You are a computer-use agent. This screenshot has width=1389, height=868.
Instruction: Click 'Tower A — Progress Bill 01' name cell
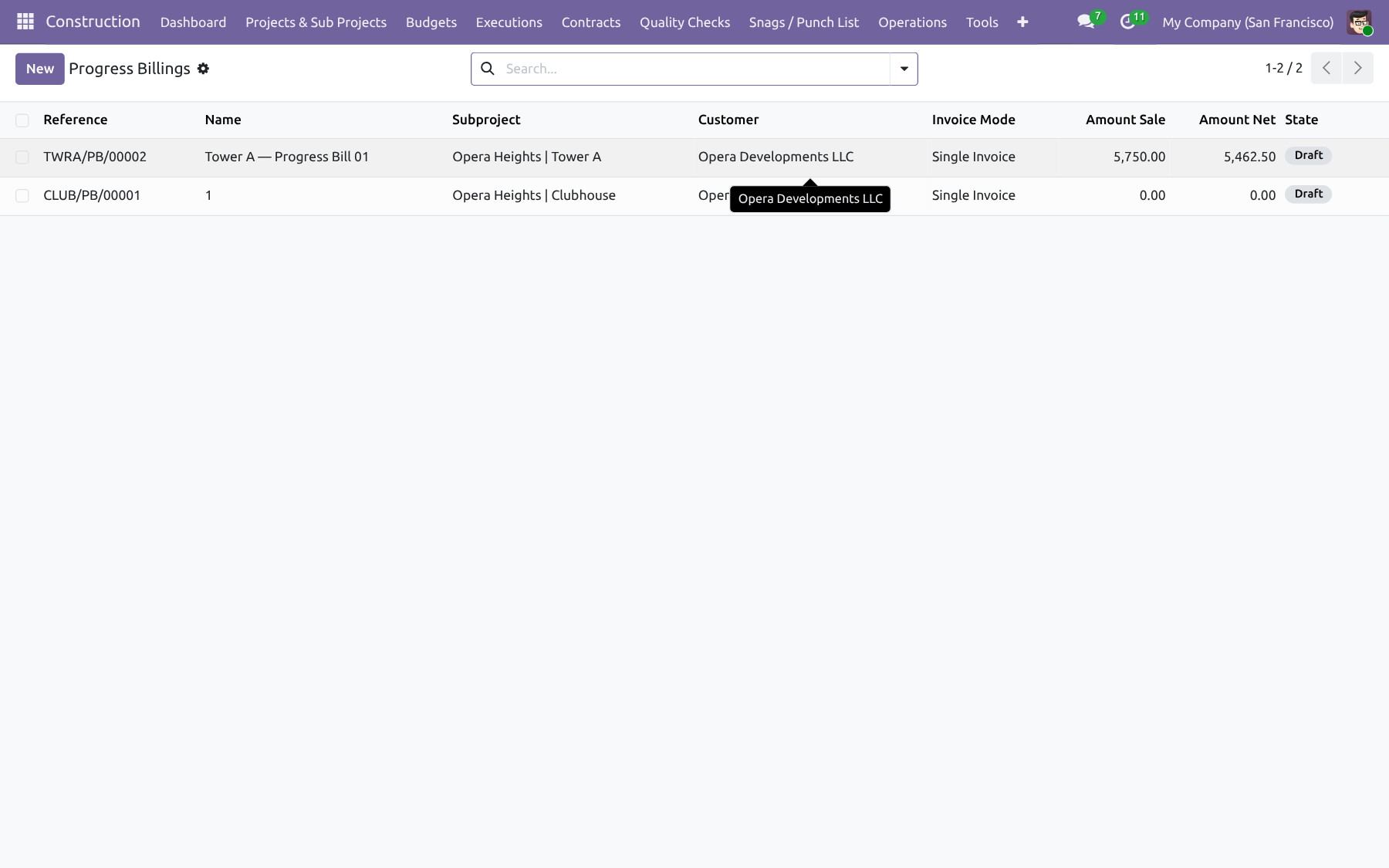287,157
